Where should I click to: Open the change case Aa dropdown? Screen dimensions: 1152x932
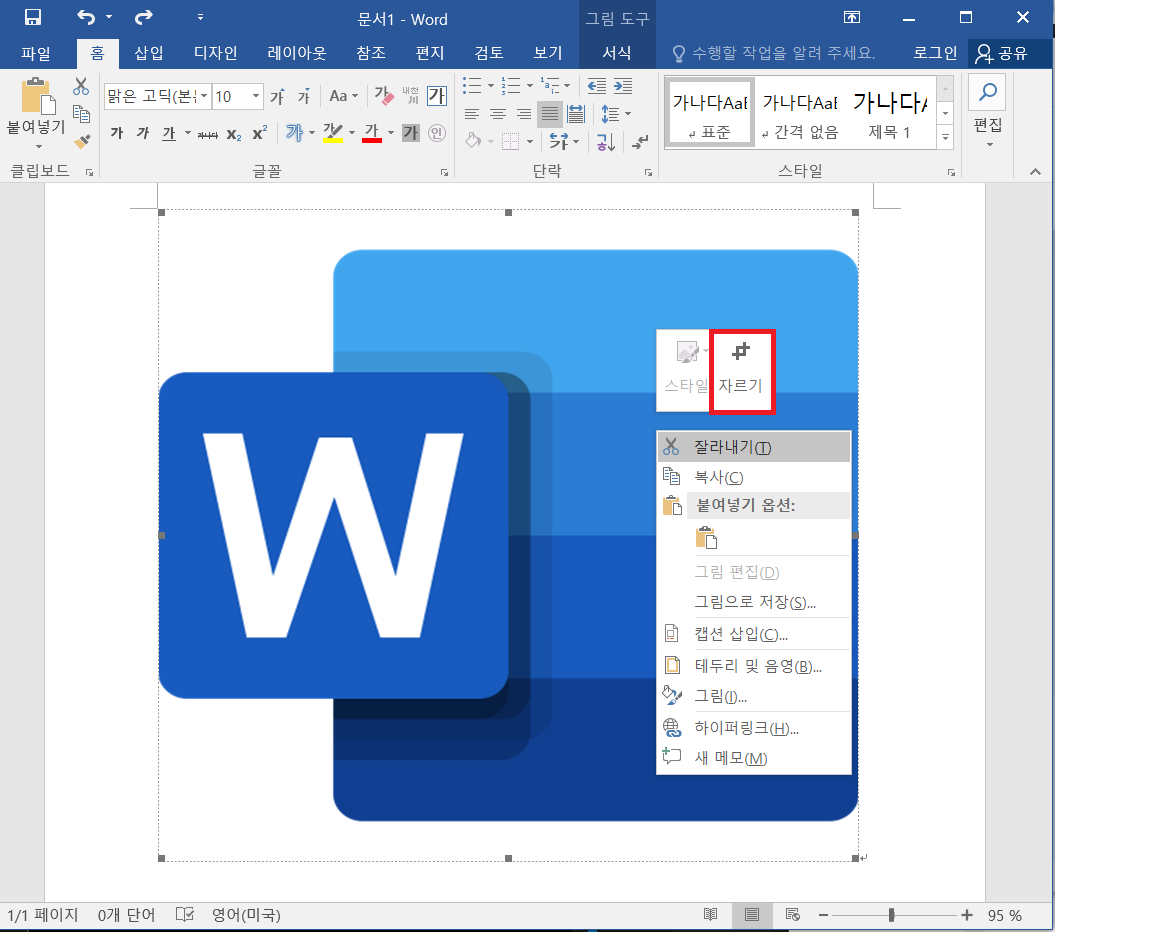[x=343, y=96]
